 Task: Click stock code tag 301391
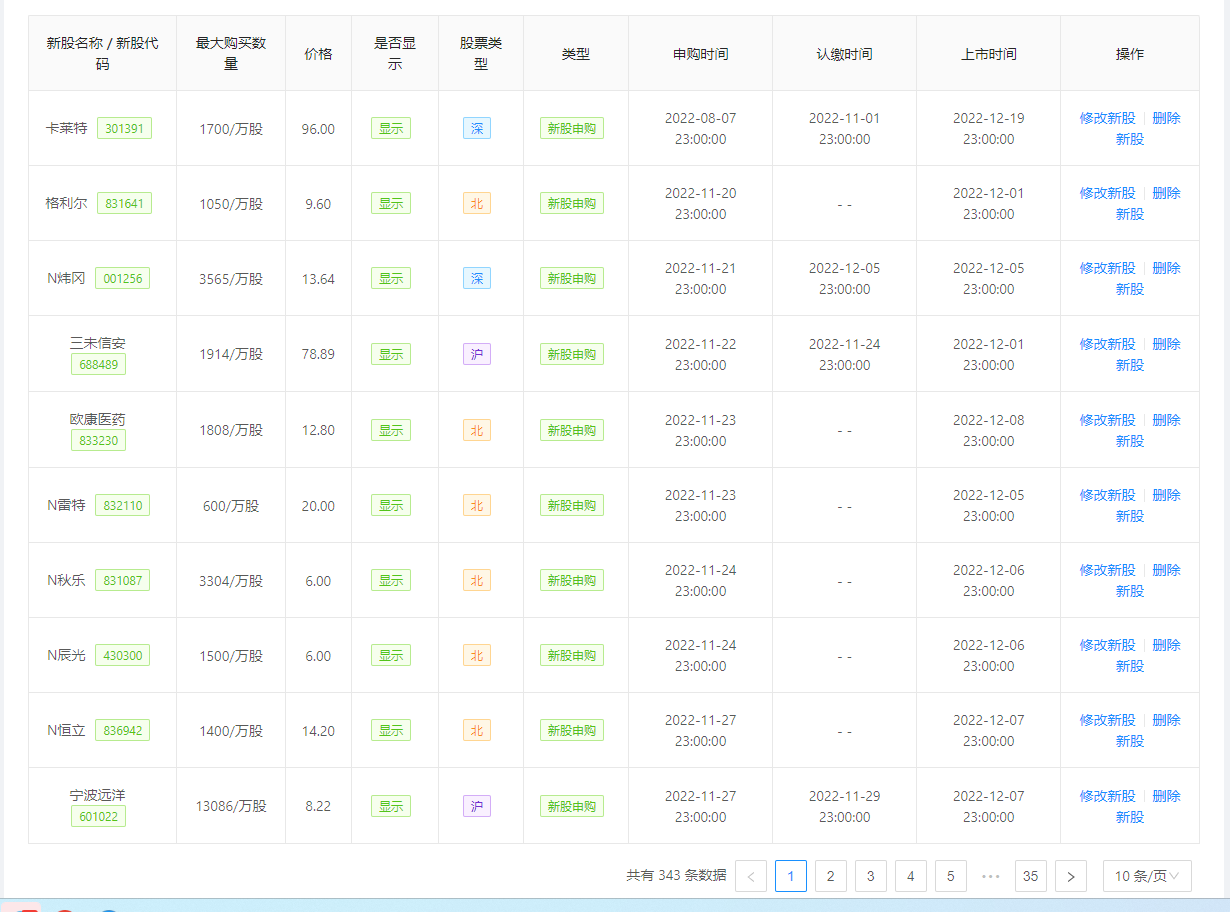tap(124, 128)
